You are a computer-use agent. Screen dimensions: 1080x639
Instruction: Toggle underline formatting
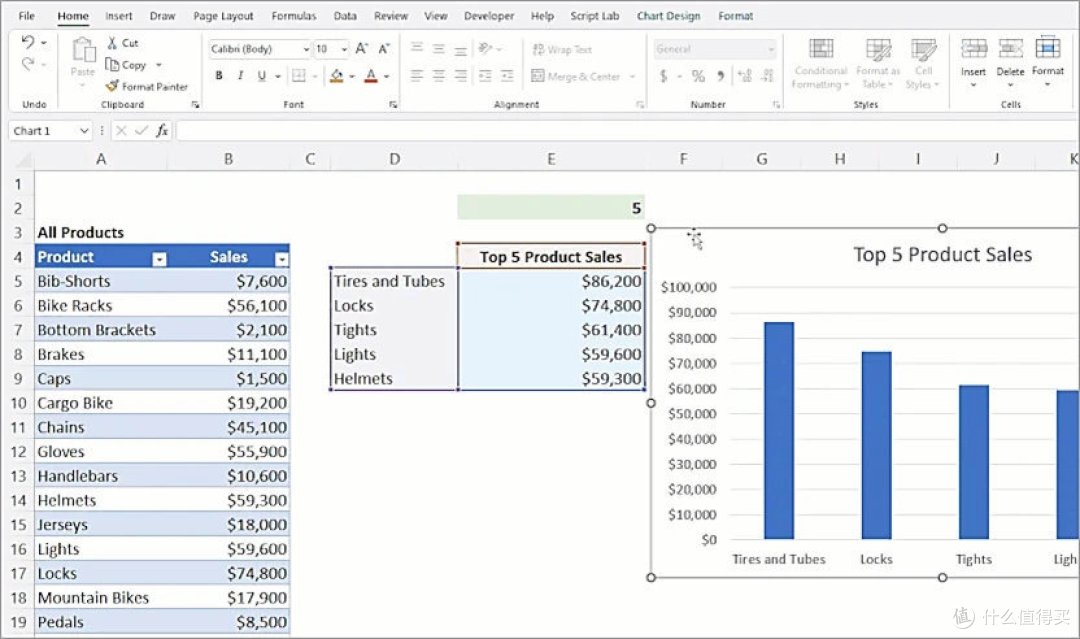point(261,75)
